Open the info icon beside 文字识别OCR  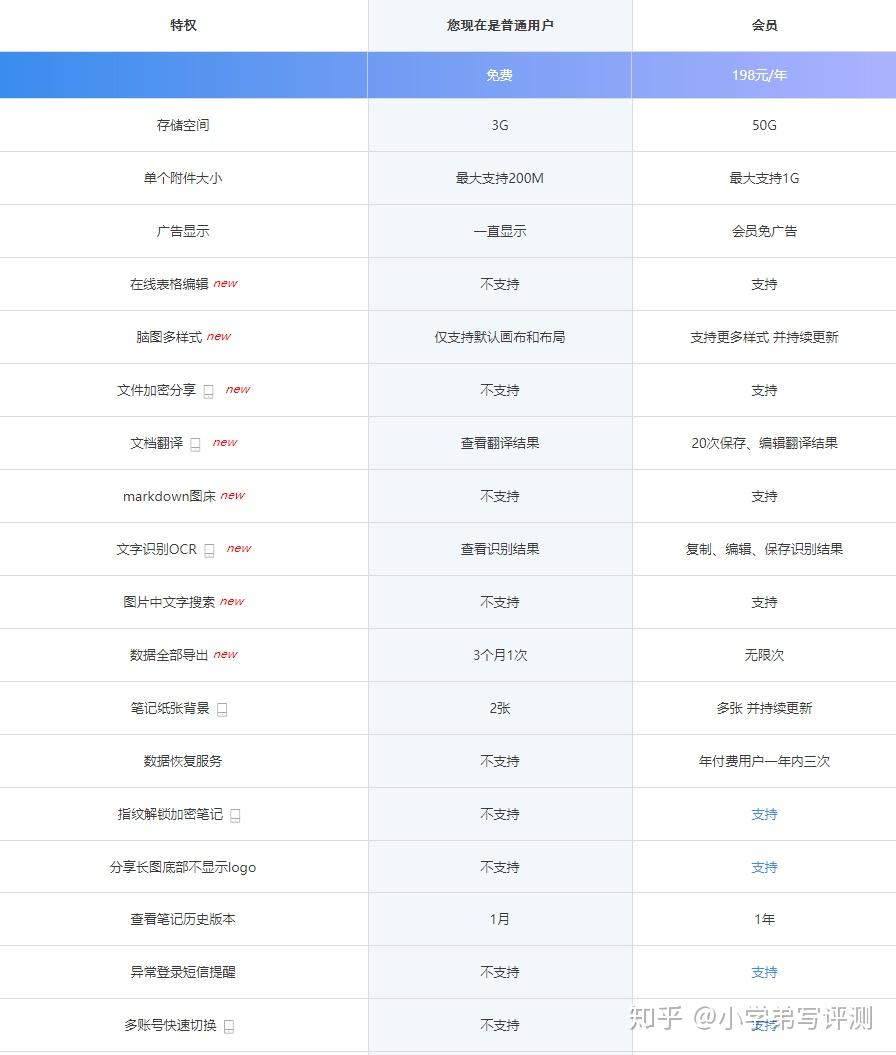click(x=208, y=549)
